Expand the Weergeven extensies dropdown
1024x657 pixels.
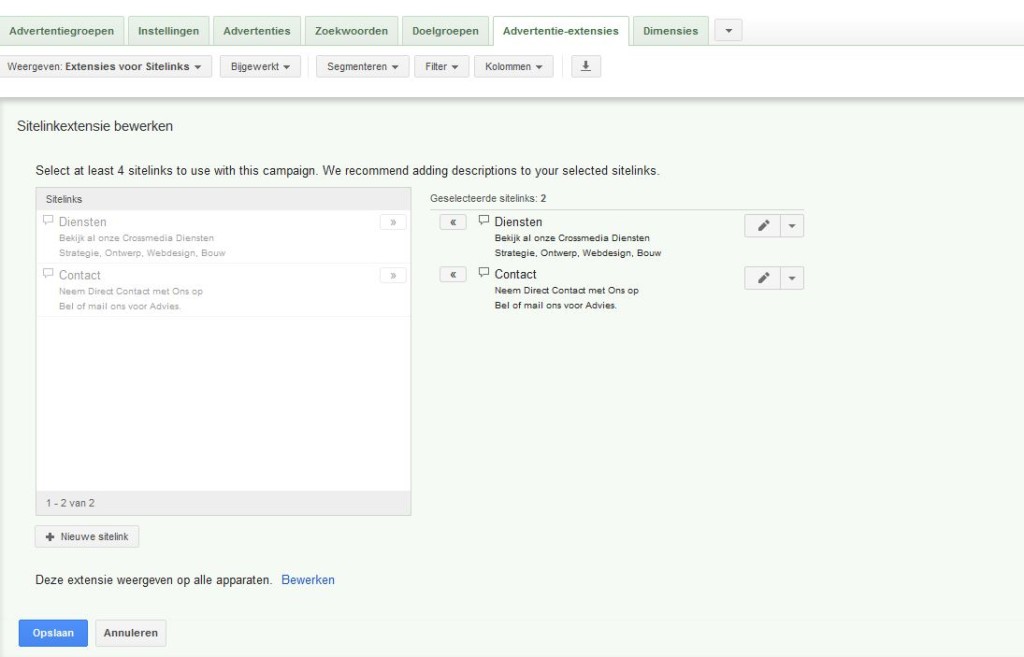pos(105,67)
